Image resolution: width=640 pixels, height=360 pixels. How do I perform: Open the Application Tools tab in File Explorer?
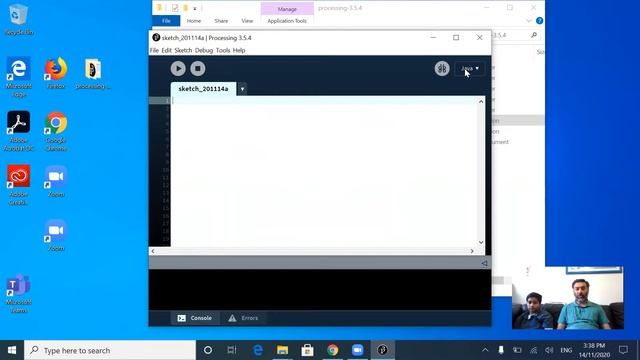coord(287,21)
